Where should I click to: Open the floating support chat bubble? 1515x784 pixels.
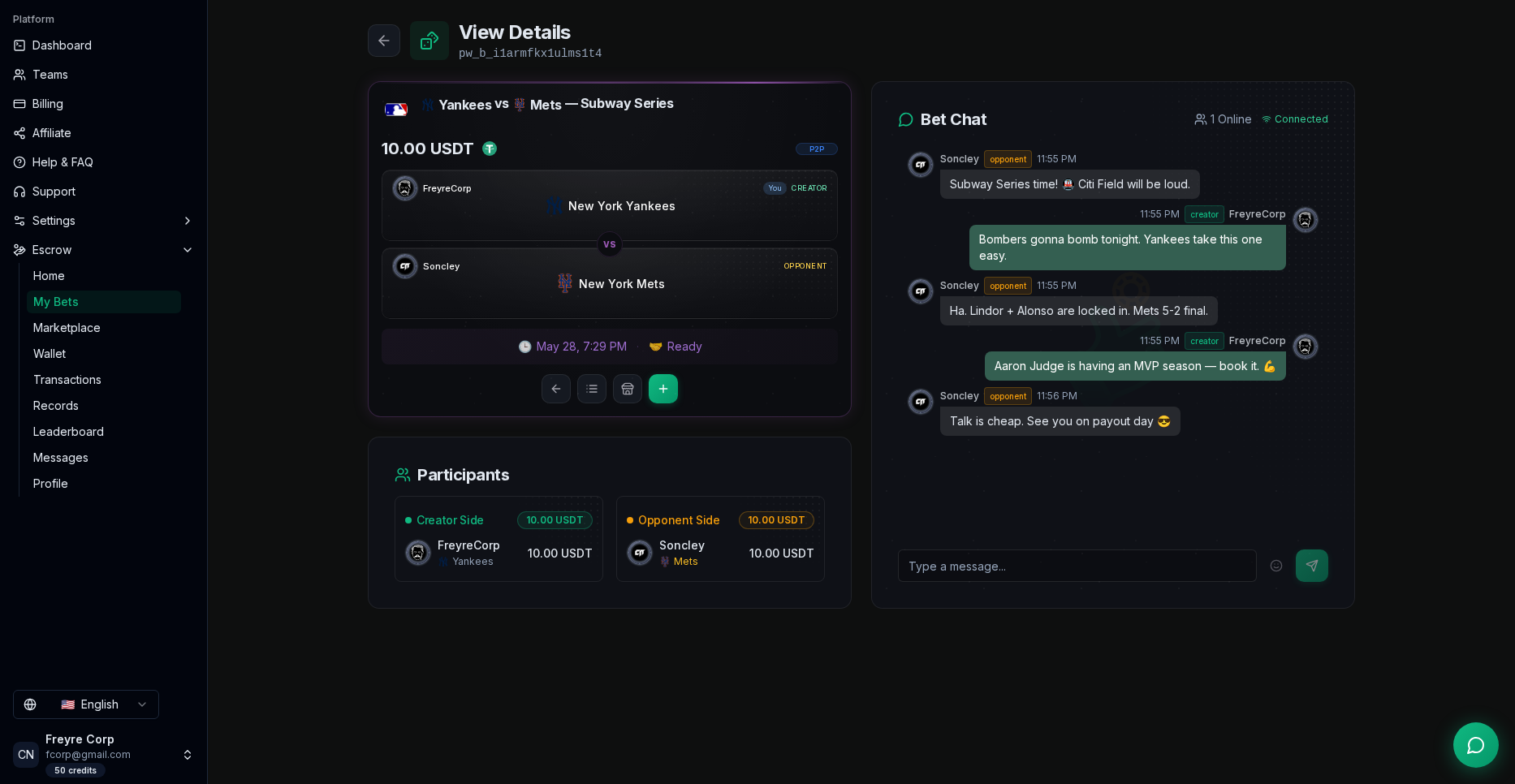(1476, 745)
